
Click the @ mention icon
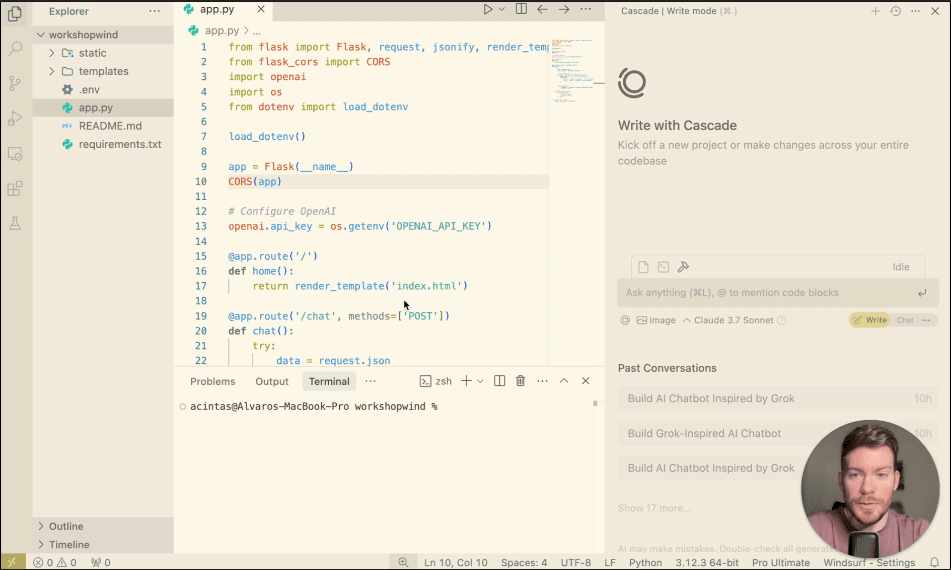(x=625, y=320)
